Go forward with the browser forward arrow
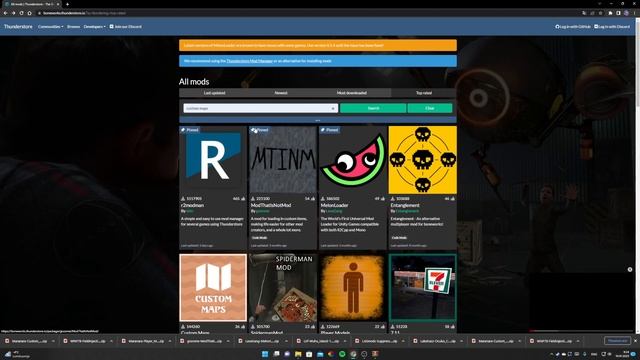 [x=13, y=13]
